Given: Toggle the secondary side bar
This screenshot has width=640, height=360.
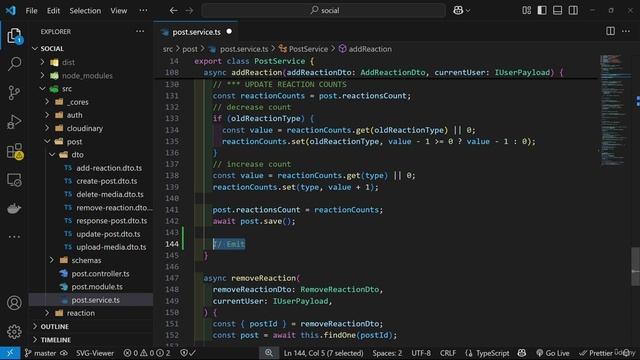Looking at the screenshot, I should [573, 10].
